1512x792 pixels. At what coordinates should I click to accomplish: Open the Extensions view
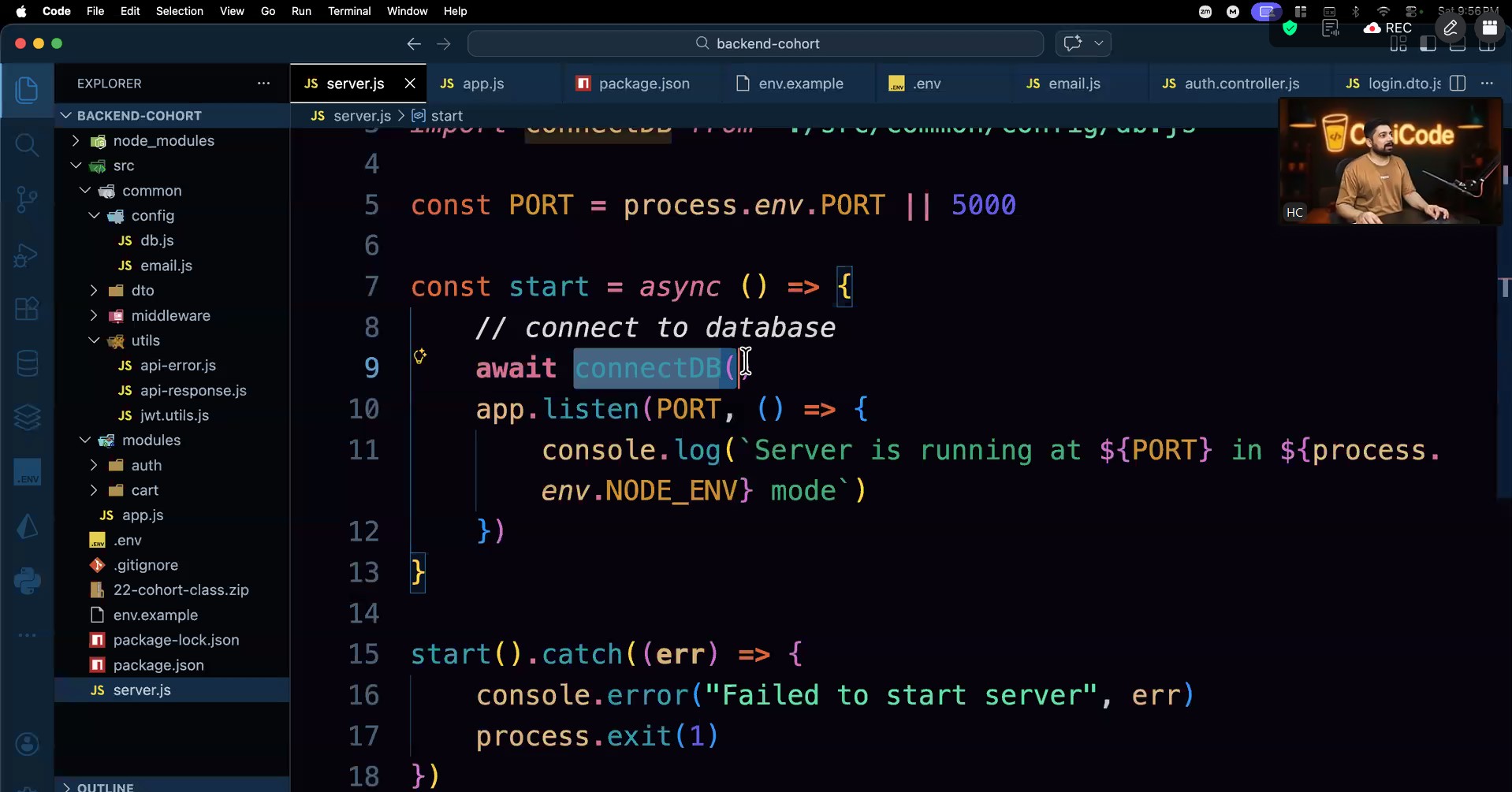[27, 309]
